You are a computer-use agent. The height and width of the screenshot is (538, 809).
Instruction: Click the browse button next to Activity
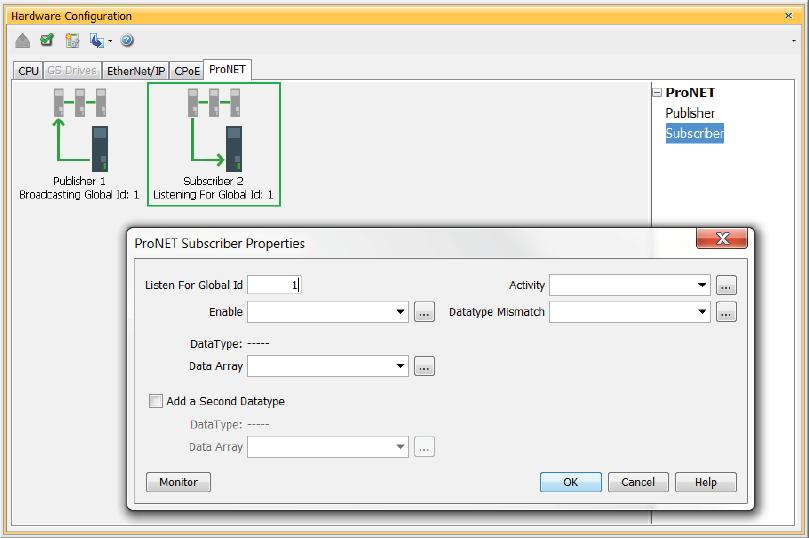[726, 285]
